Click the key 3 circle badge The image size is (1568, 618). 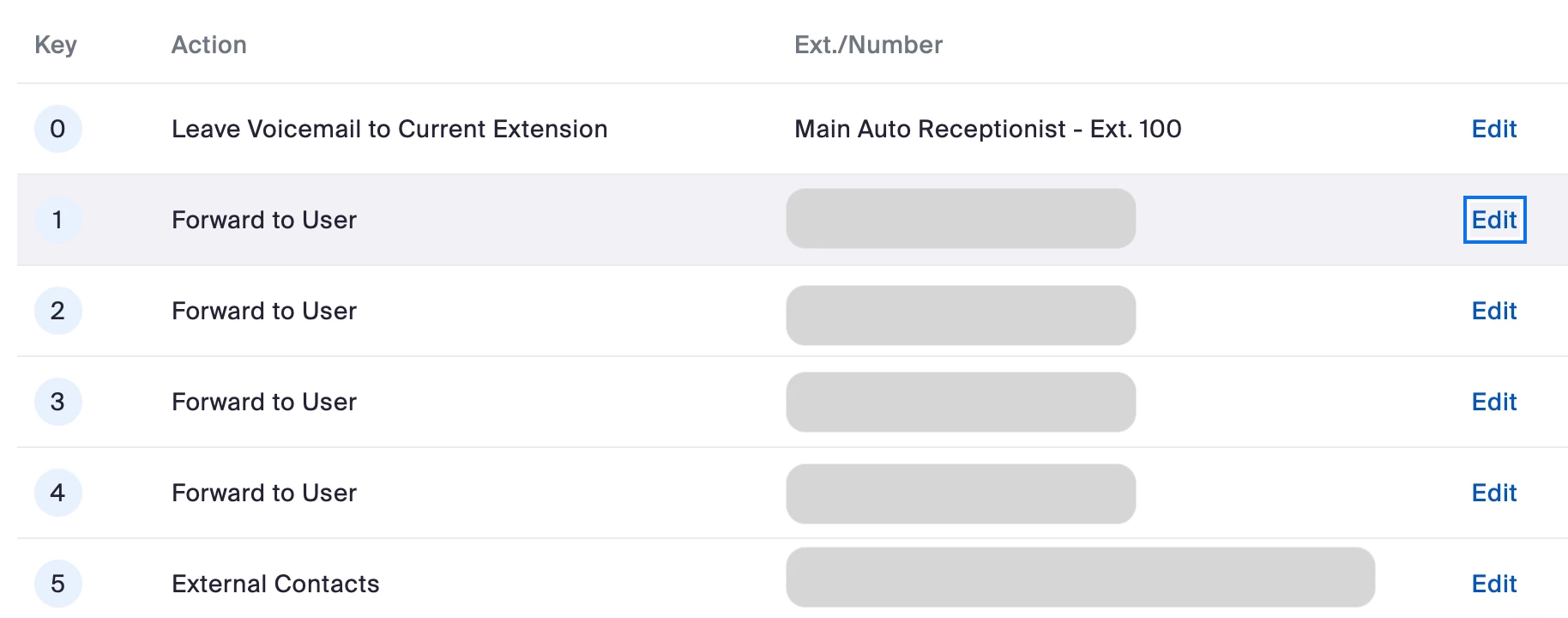coord(57,402)
